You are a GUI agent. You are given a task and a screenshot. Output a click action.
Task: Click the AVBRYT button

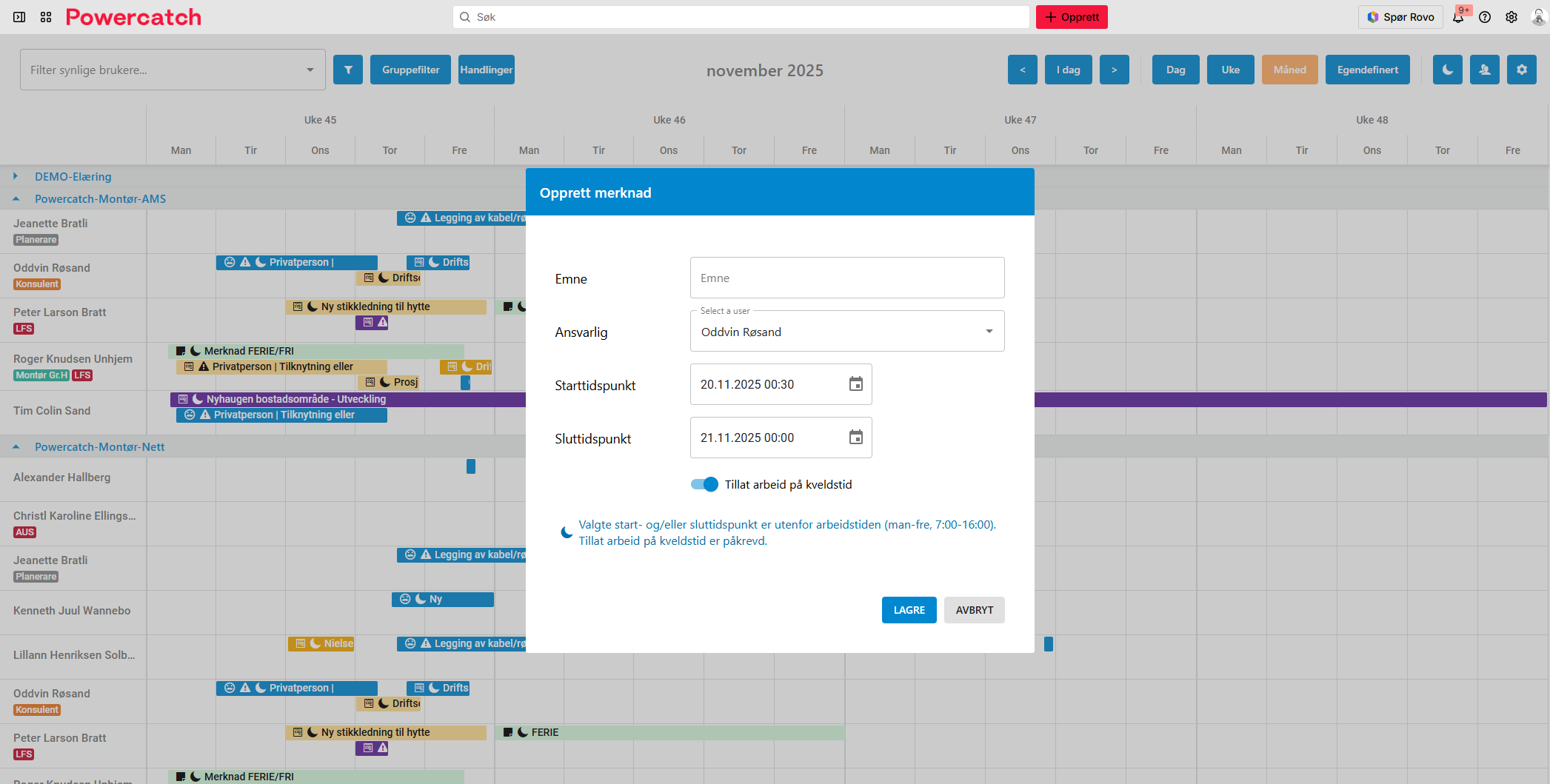974,610
